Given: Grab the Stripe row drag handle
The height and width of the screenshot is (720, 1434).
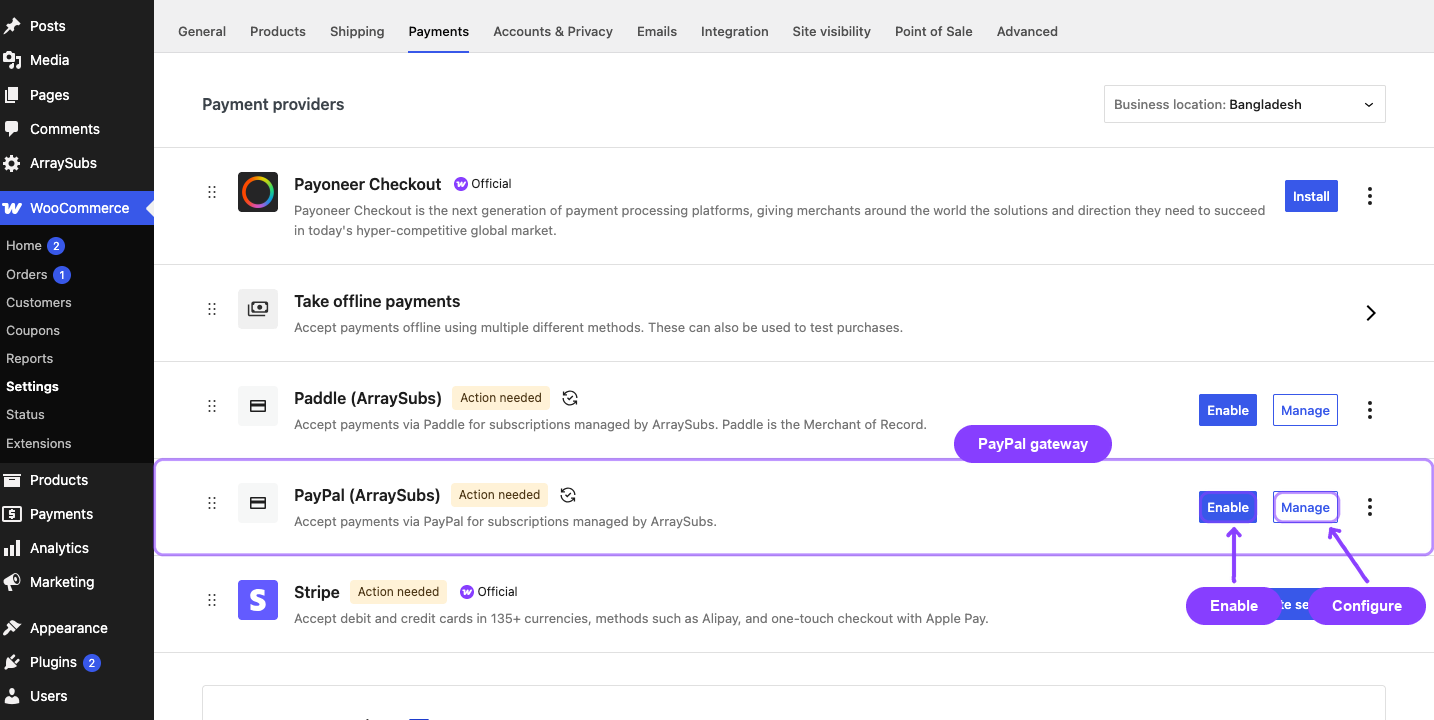Looking at the screenshot, I should [212, 600].
